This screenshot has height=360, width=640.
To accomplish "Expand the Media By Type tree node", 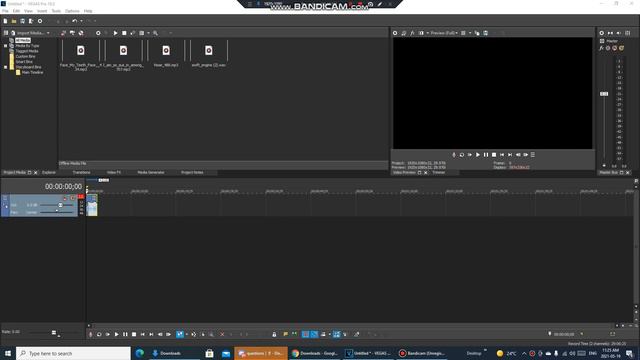I will 5,46.
